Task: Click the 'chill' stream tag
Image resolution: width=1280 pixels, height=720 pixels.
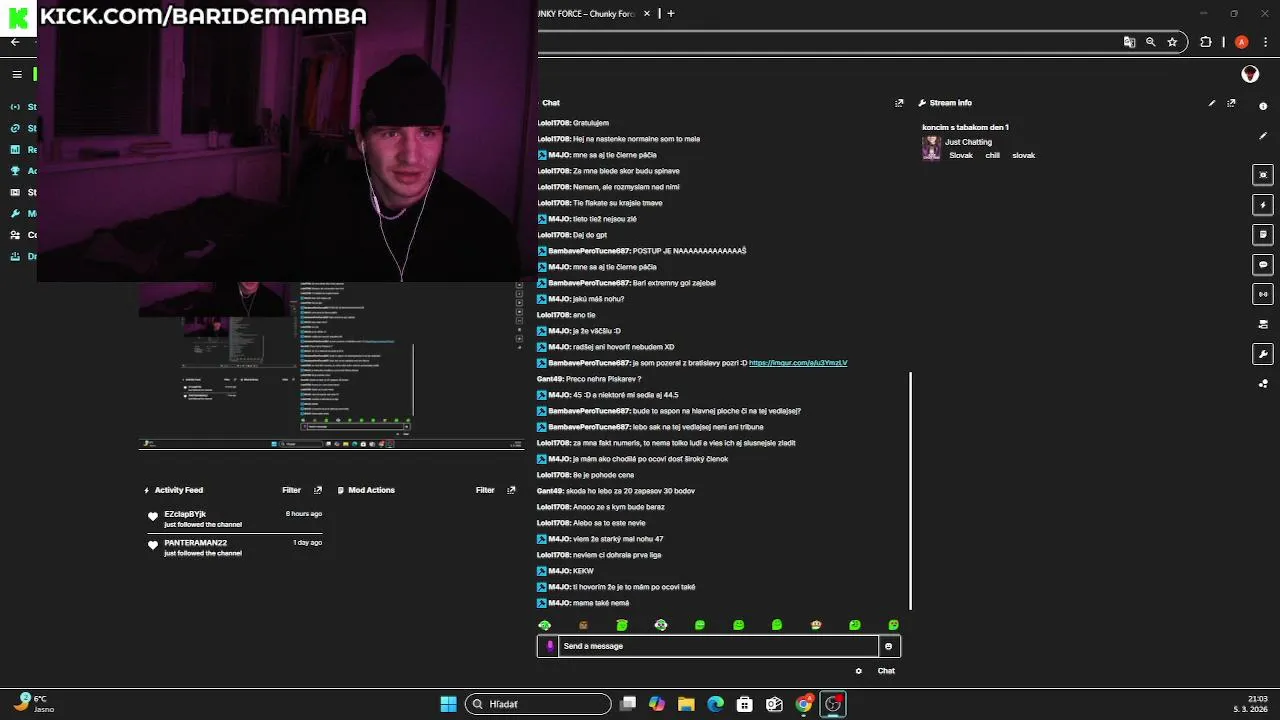Action: pos(992,156)
